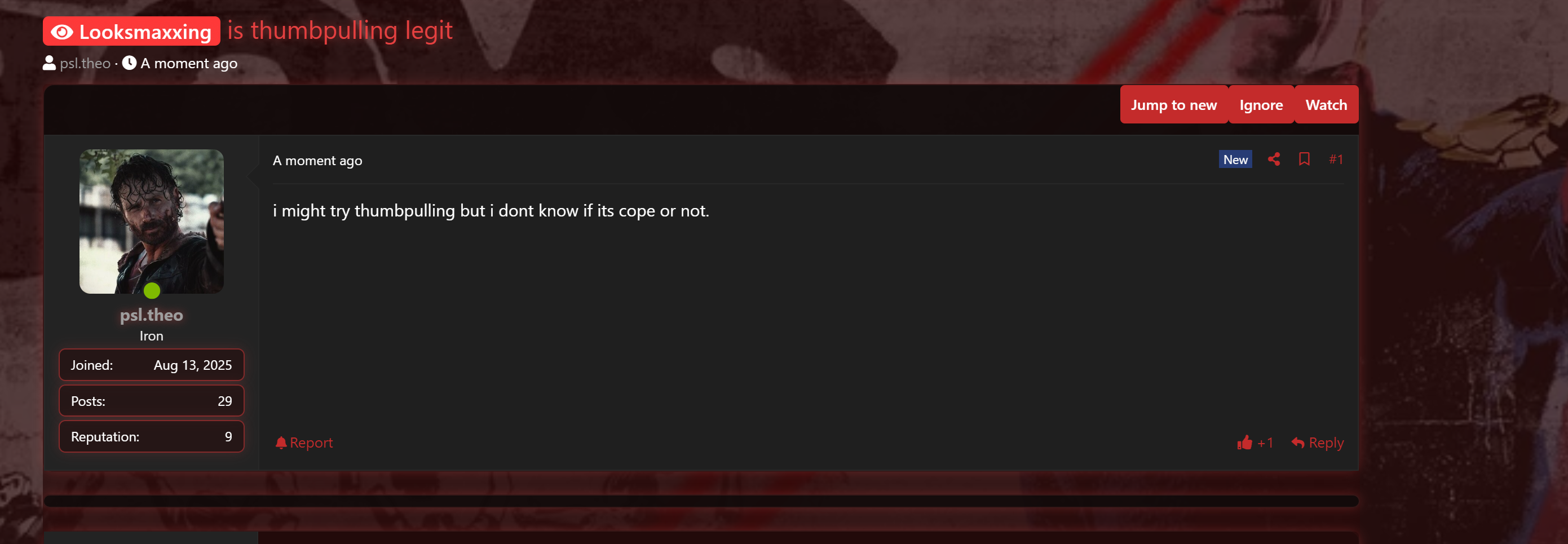1568x544 pixels.
Task: Click the user icon beside thread author
Action: [49, 63]
